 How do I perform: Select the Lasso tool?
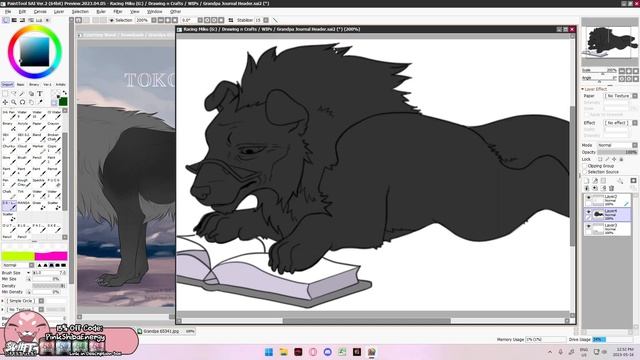(x=13, y=94)
